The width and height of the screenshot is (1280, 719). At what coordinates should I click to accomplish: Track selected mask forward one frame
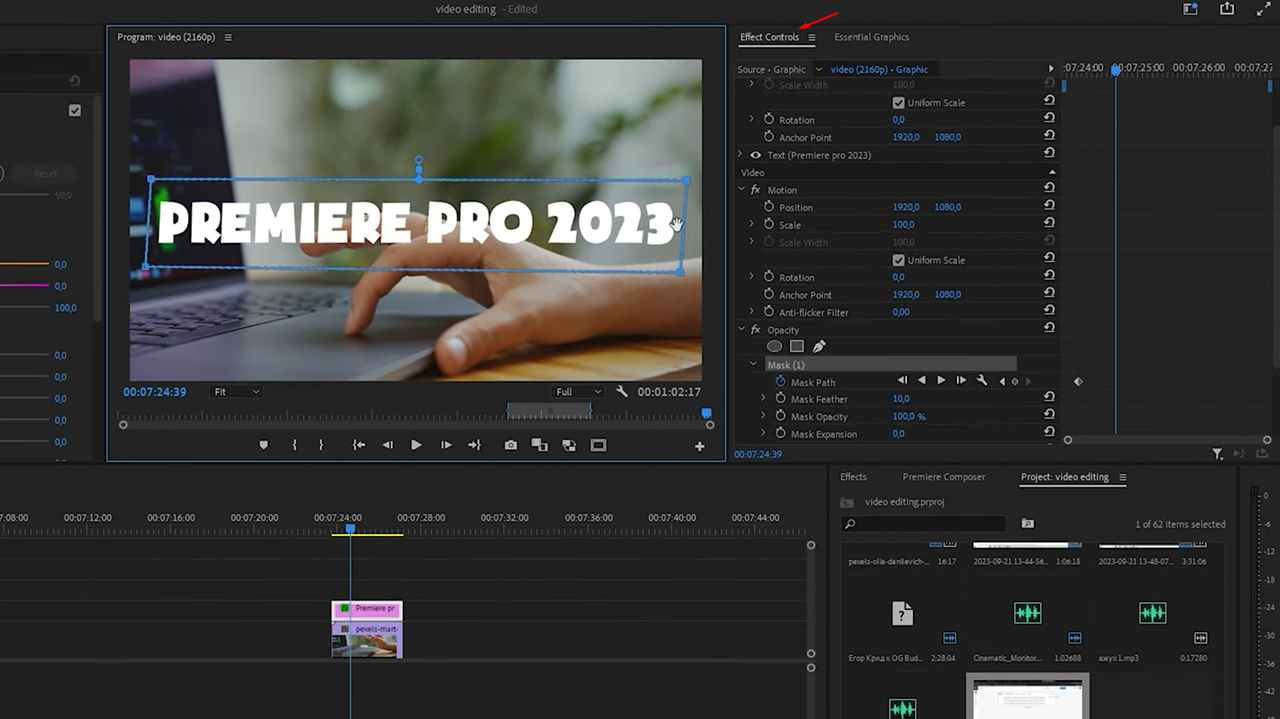pyautogui.click(x=961, y=381)
